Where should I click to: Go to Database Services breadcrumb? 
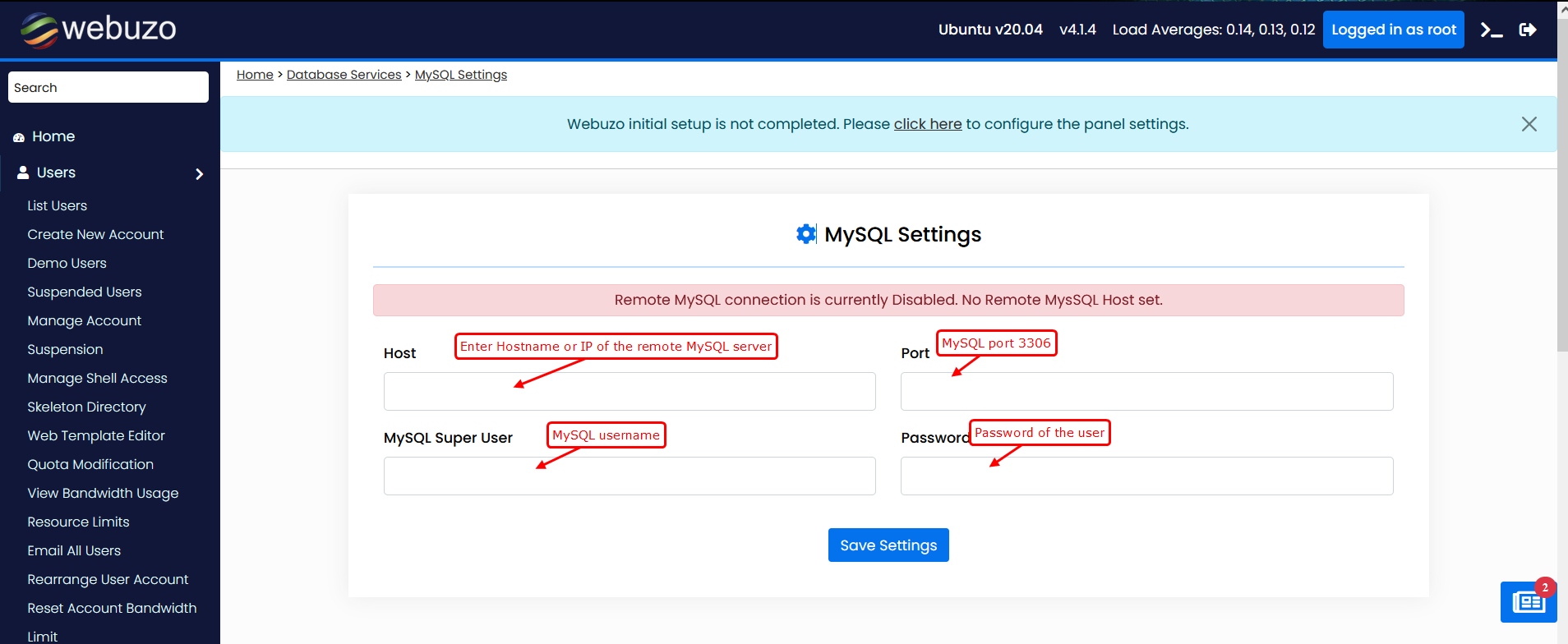344,75
